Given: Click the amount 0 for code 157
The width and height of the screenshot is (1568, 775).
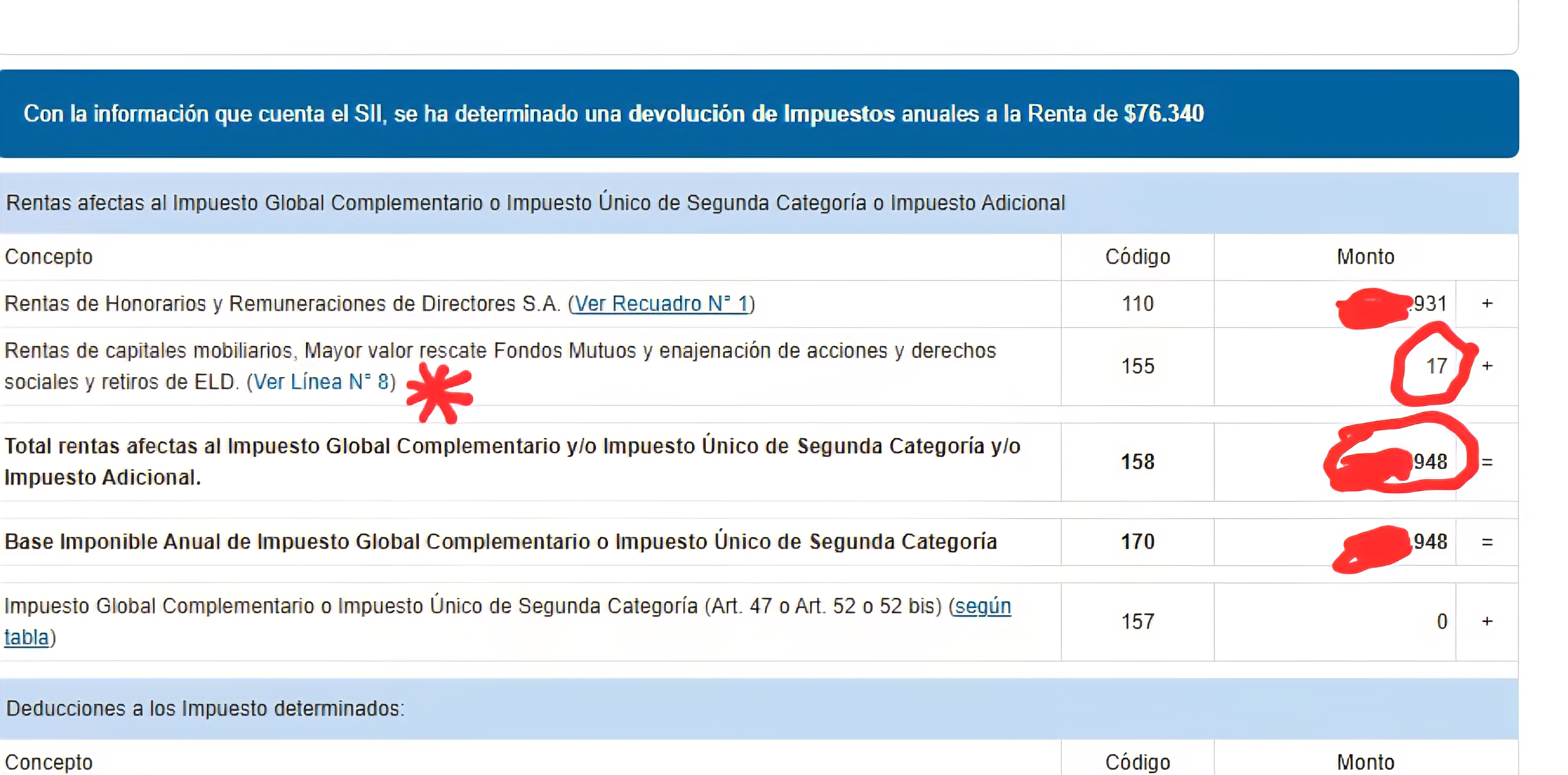Looking at the screenshot, I should coord(1442,622).
